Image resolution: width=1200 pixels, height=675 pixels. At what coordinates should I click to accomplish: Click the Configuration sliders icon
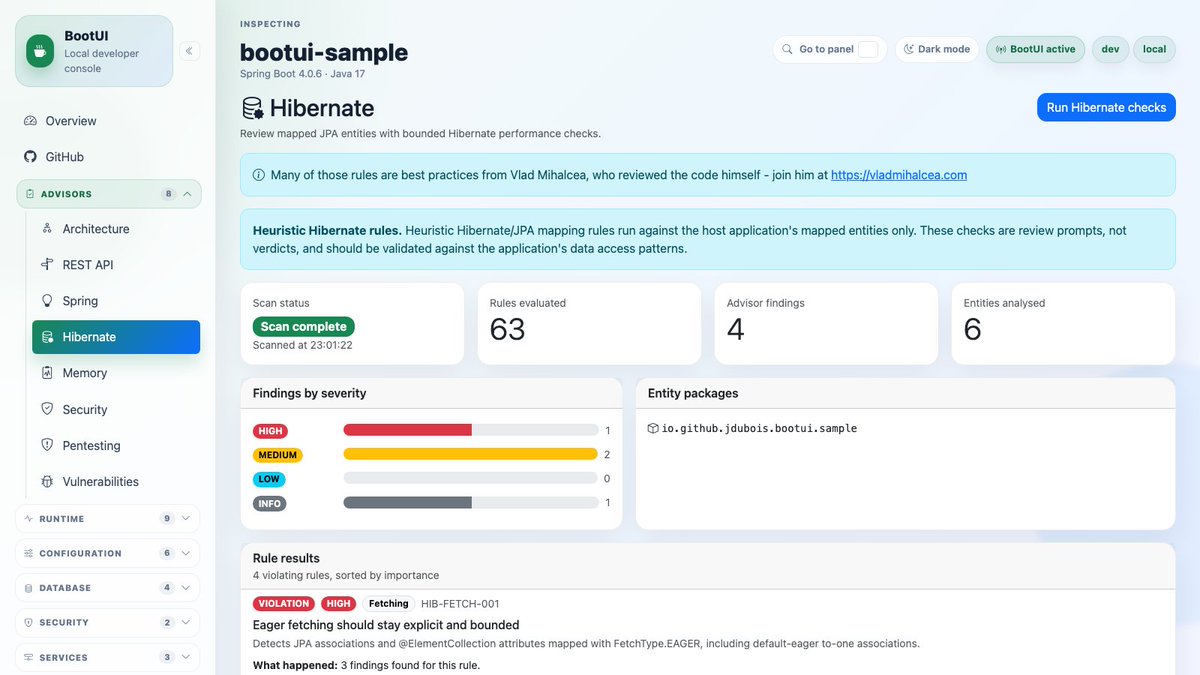(x=28, y=553)
